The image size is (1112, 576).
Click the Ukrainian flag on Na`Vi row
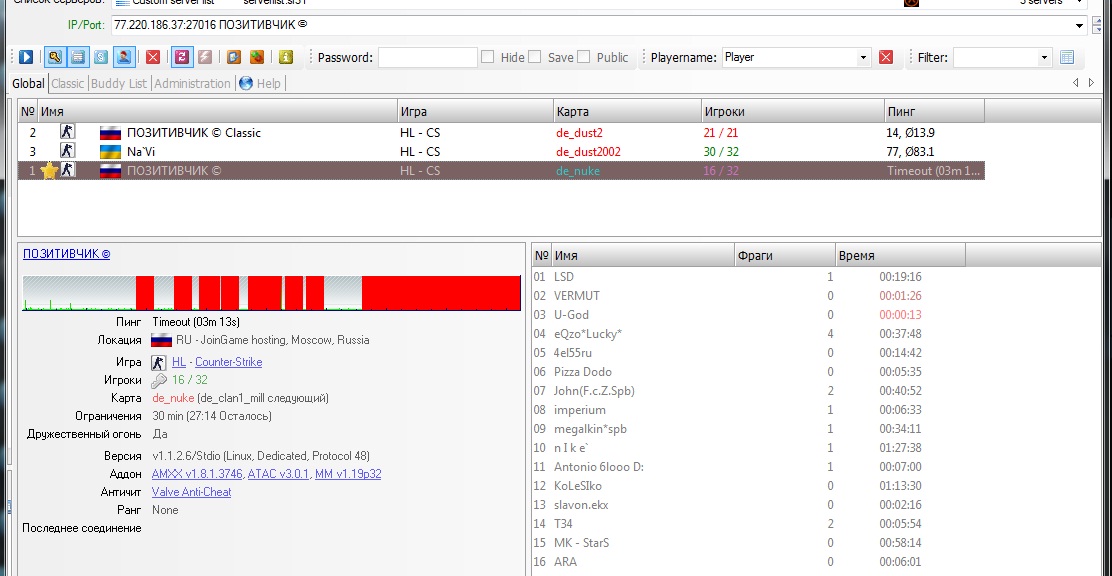110,152
